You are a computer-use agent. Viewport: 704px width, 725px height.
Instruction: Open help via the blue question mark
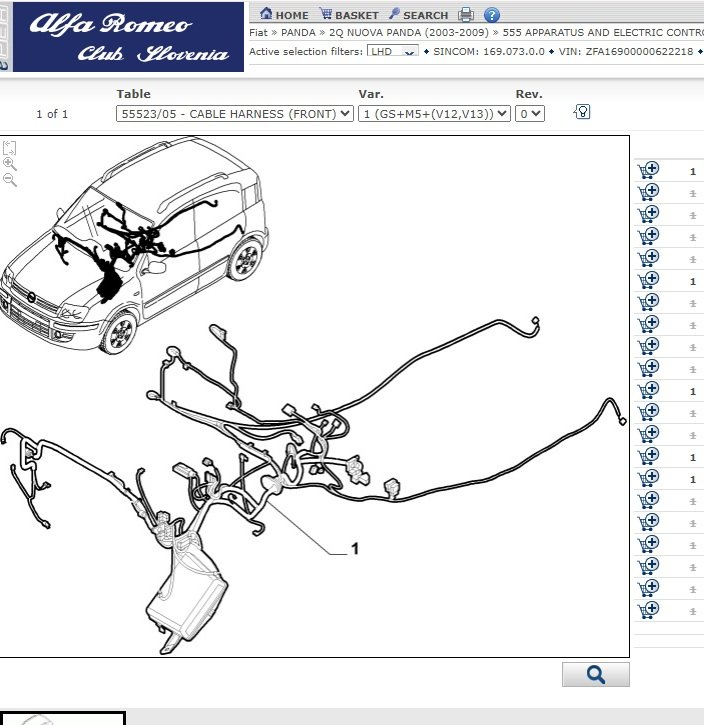[491, 15]
